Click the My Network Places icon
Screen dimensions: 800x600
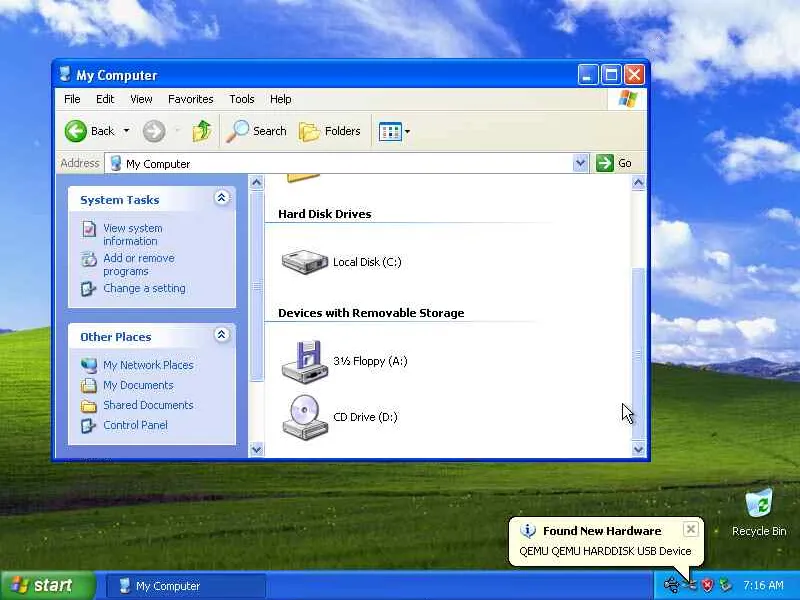[89, 365]
